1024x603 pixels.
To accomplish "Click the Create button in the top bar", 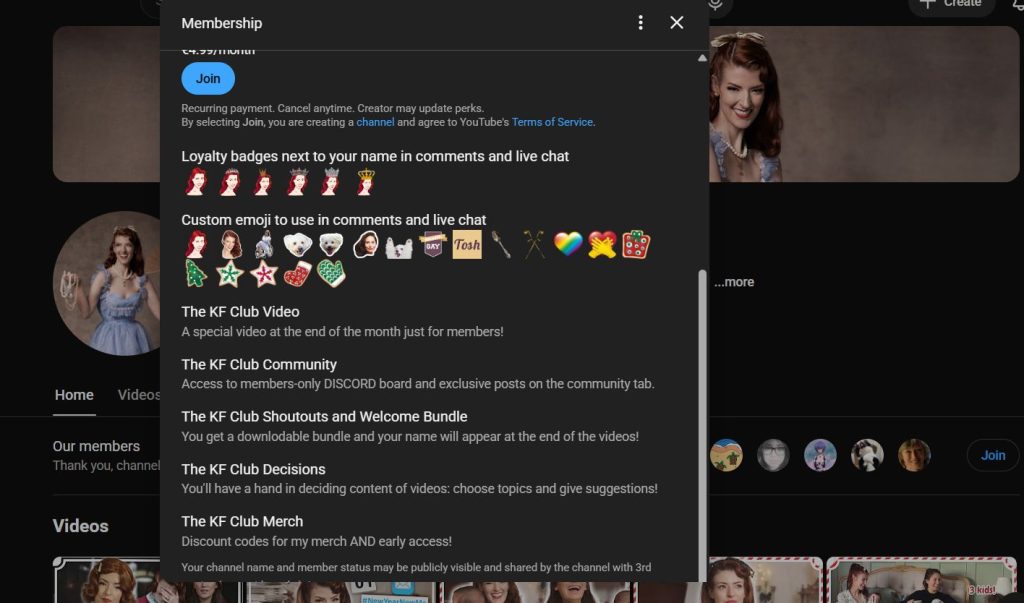I will coord(951,4).
